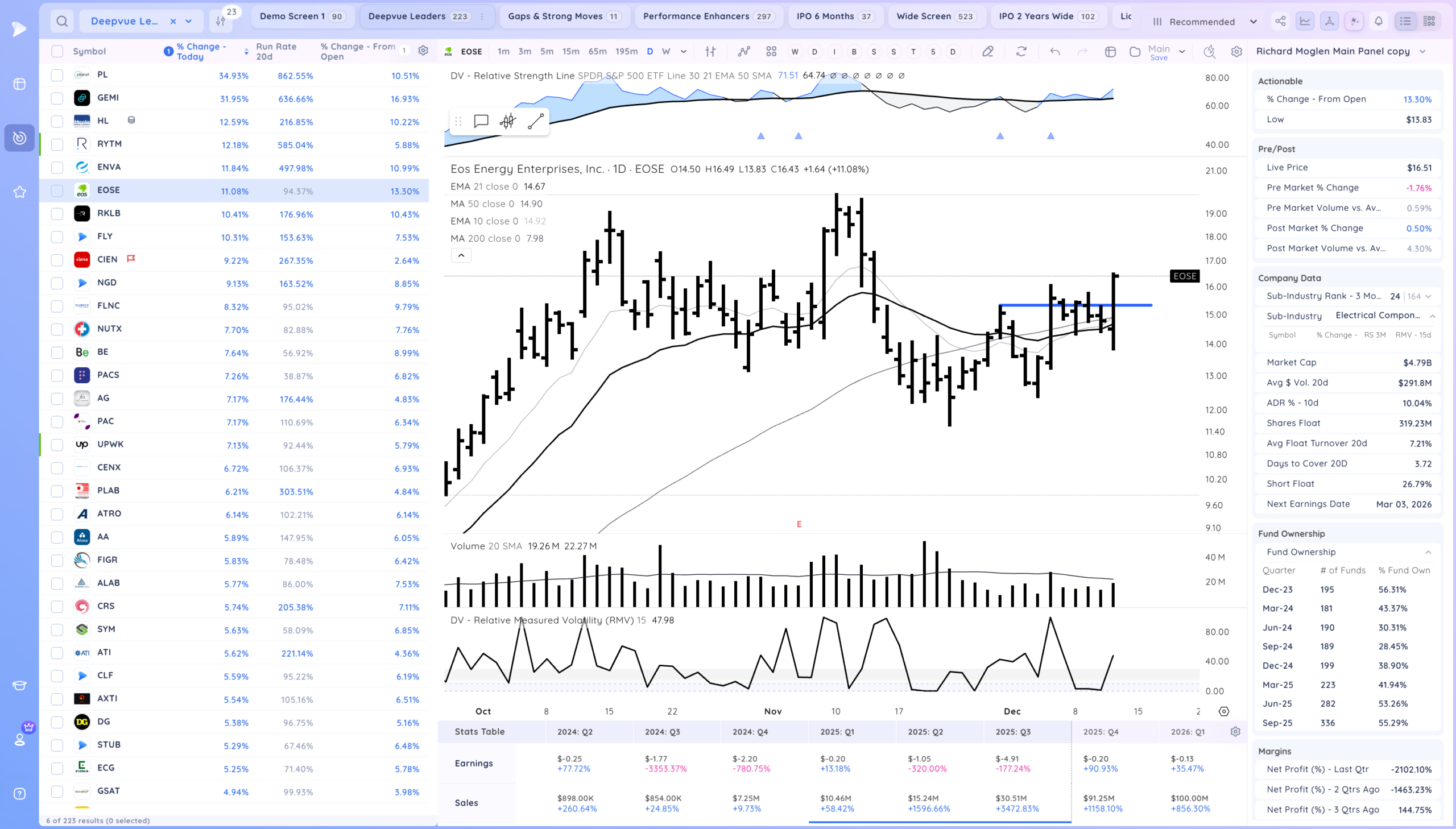The height and width of the screenshot is (829, 1456).
Task: Open the indicators icon in chart toolbar
Action: 744,51
